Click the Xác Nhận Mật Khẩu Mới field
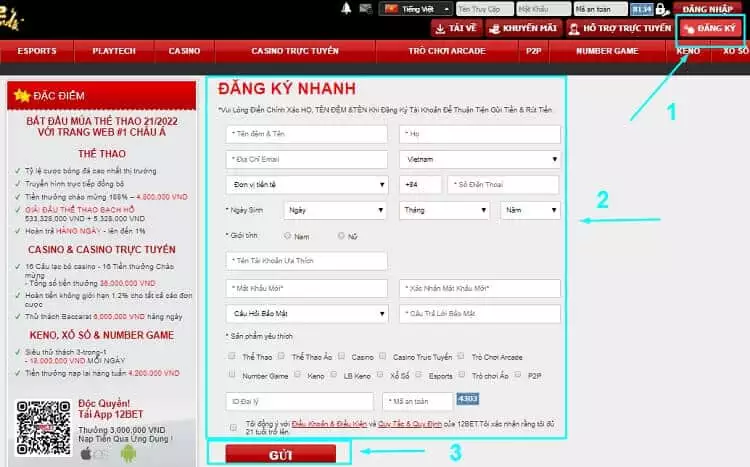This screenshot has height=467, width=750. (x=480, y=289)
